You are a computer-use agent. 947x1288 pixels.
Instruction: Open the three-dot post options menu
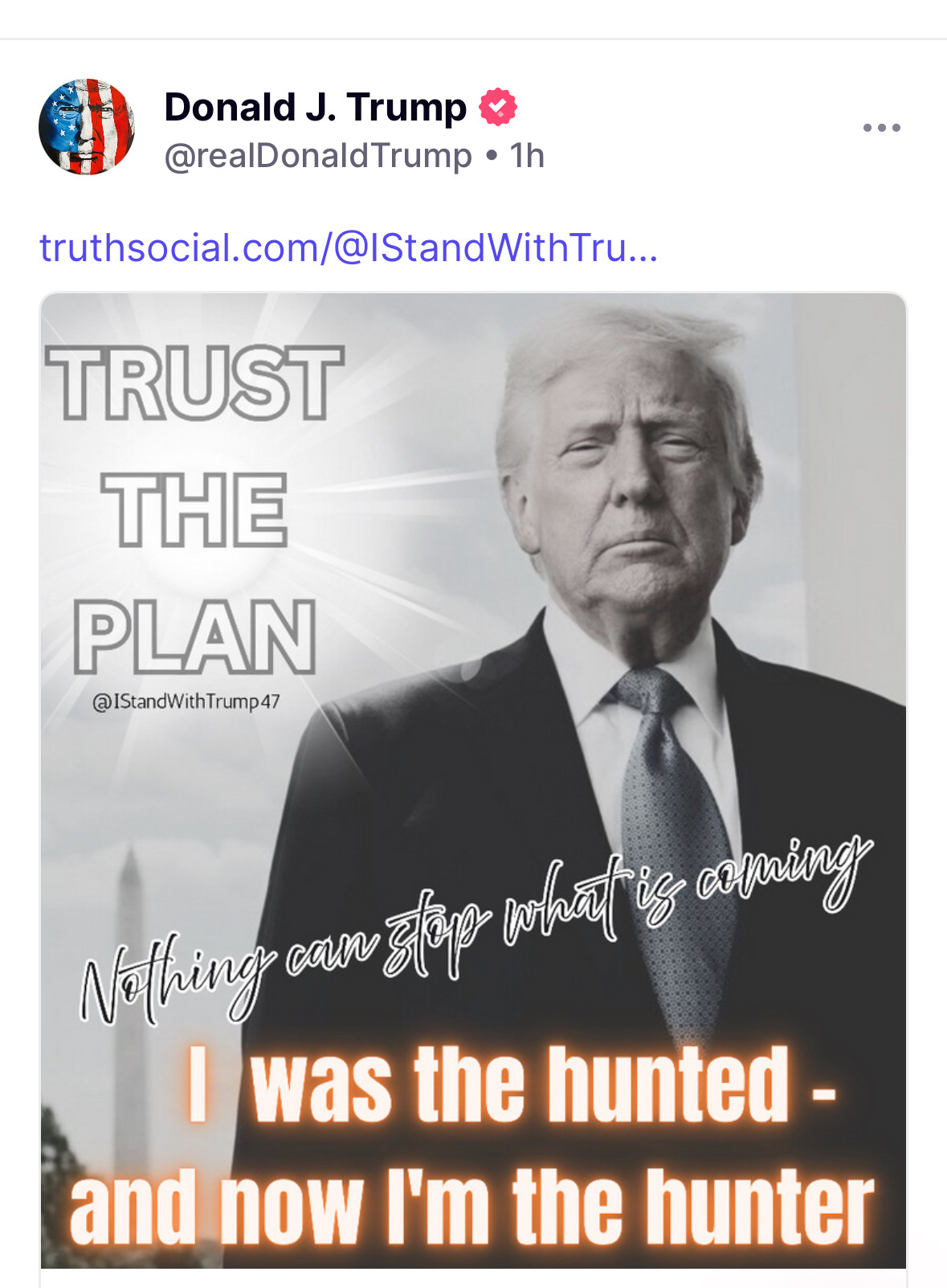881,128
